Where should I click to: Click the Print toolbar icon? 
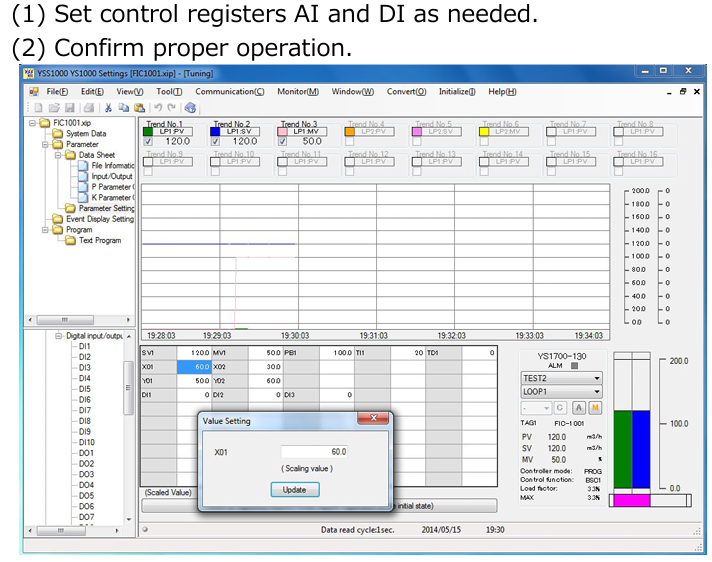[88, 107]
